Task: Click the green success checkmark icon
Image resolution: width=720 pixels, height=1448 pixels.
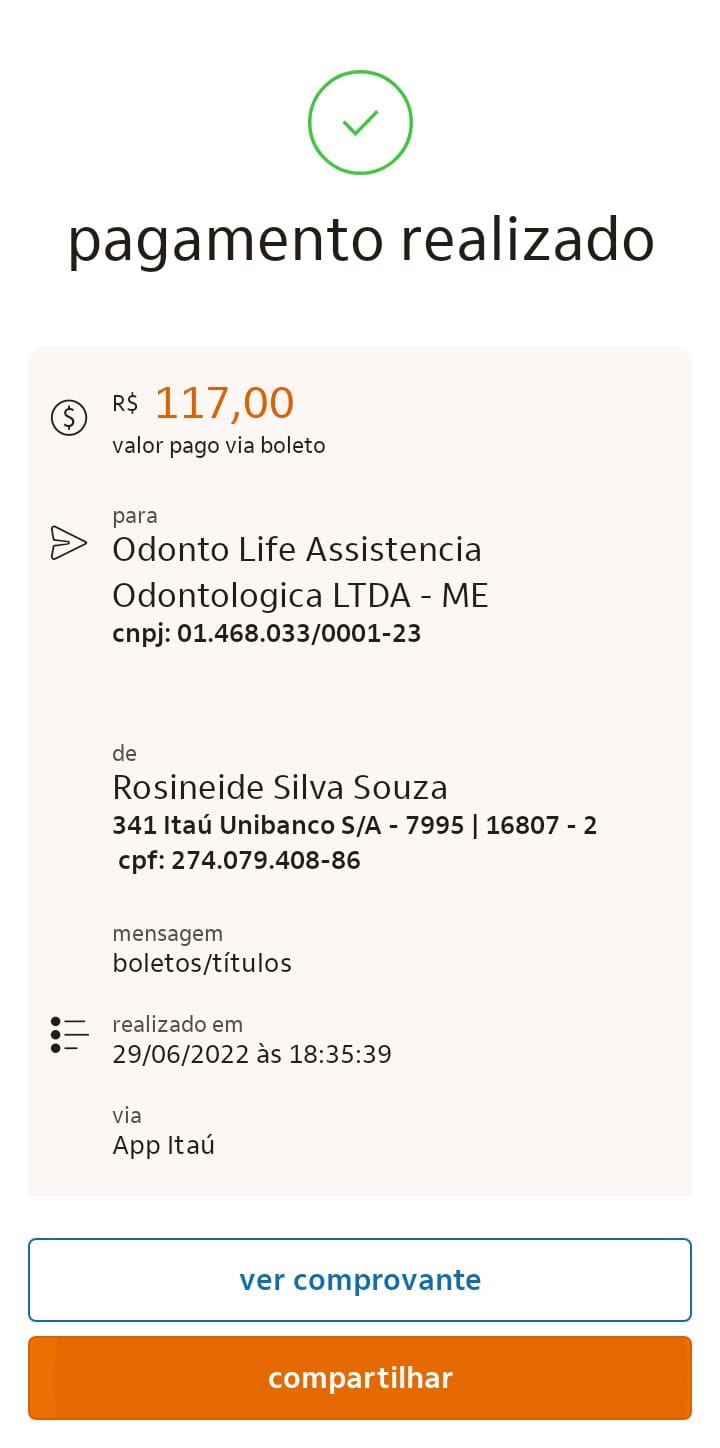Action: click(x=360, y=123)
